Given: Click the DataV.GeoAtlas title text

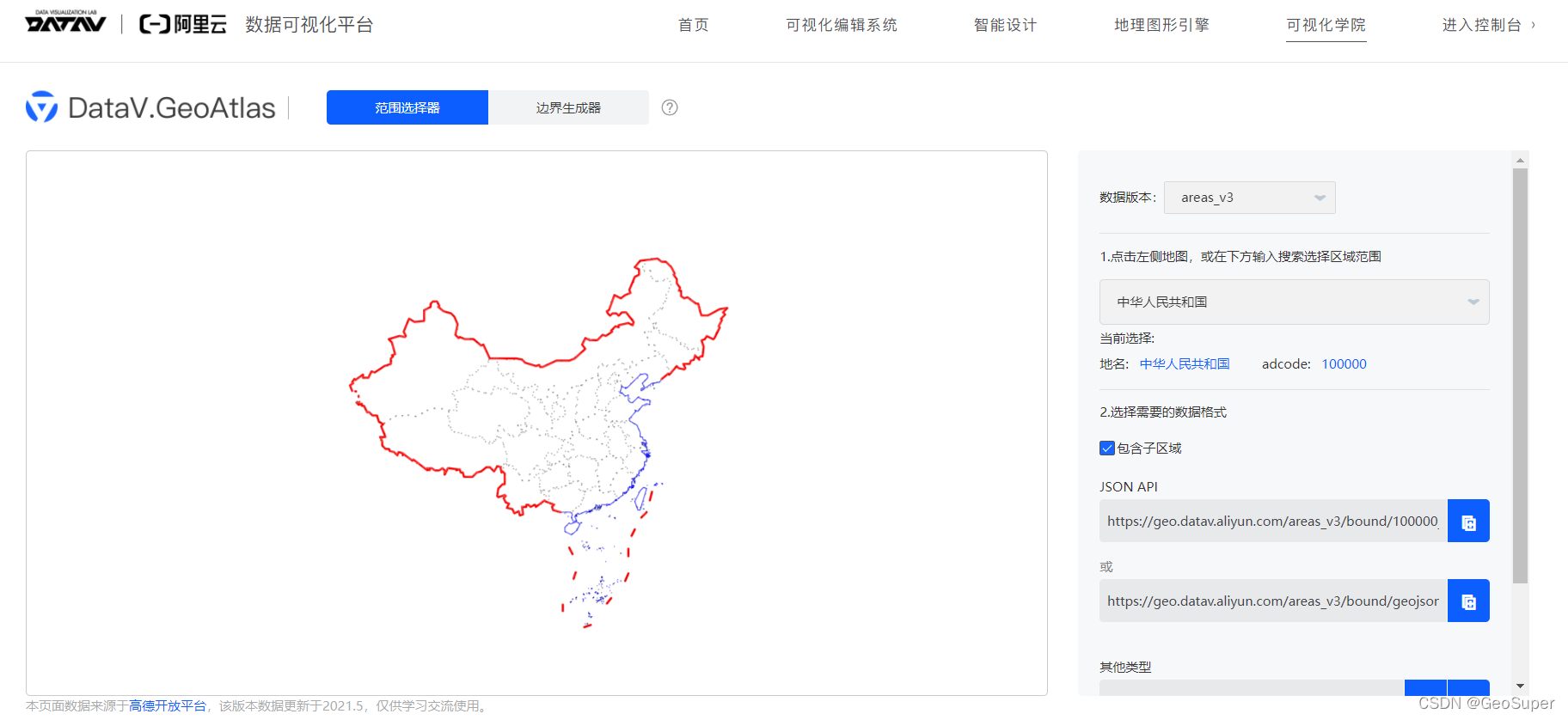Looking at the screenshot, I should [172, 107].
